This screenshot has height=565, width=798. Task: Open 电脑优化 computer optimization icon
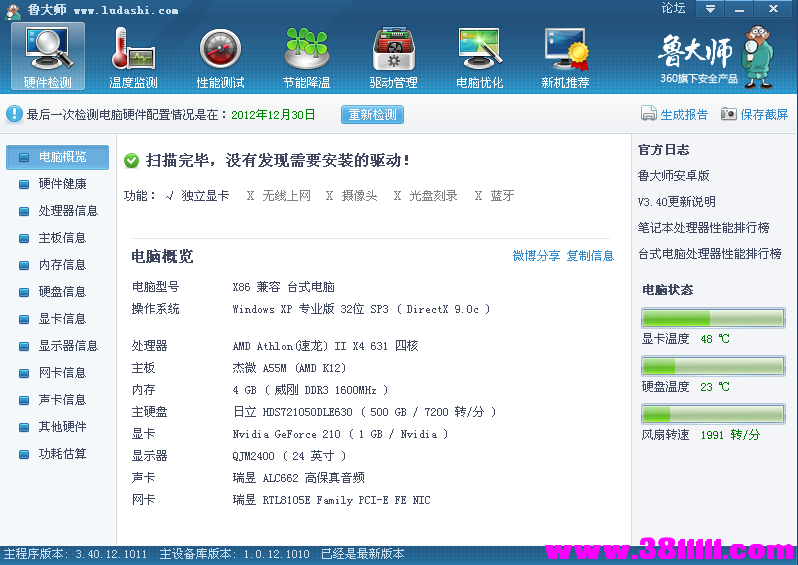pos(479,56)
